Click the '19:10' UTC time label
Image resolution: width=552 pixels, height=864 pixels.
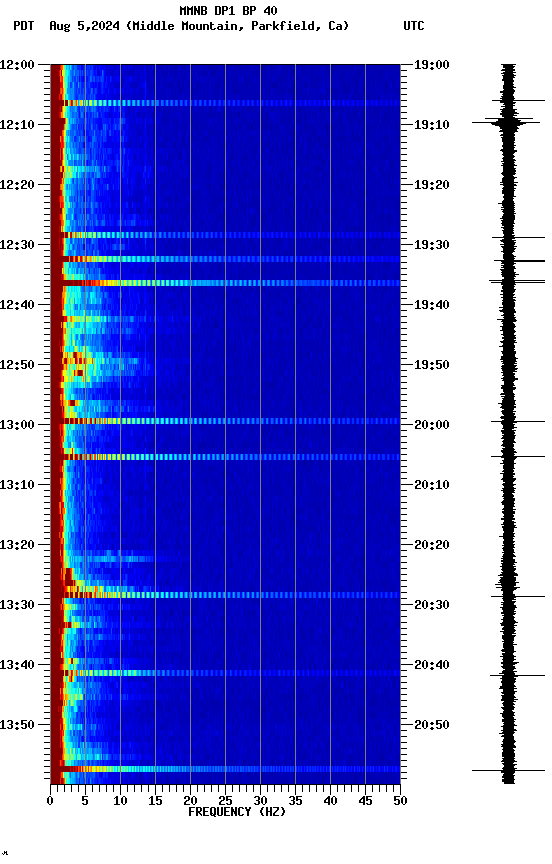pyautogui.click(x=432, y=125)
